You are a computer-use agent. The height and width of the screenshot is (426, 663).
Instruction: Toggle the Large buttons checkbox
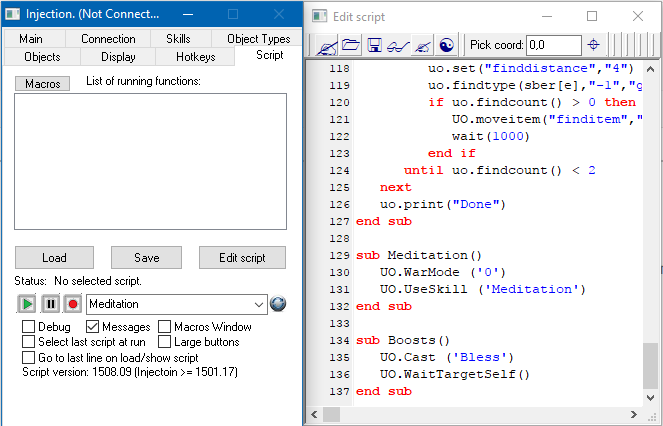165,342
